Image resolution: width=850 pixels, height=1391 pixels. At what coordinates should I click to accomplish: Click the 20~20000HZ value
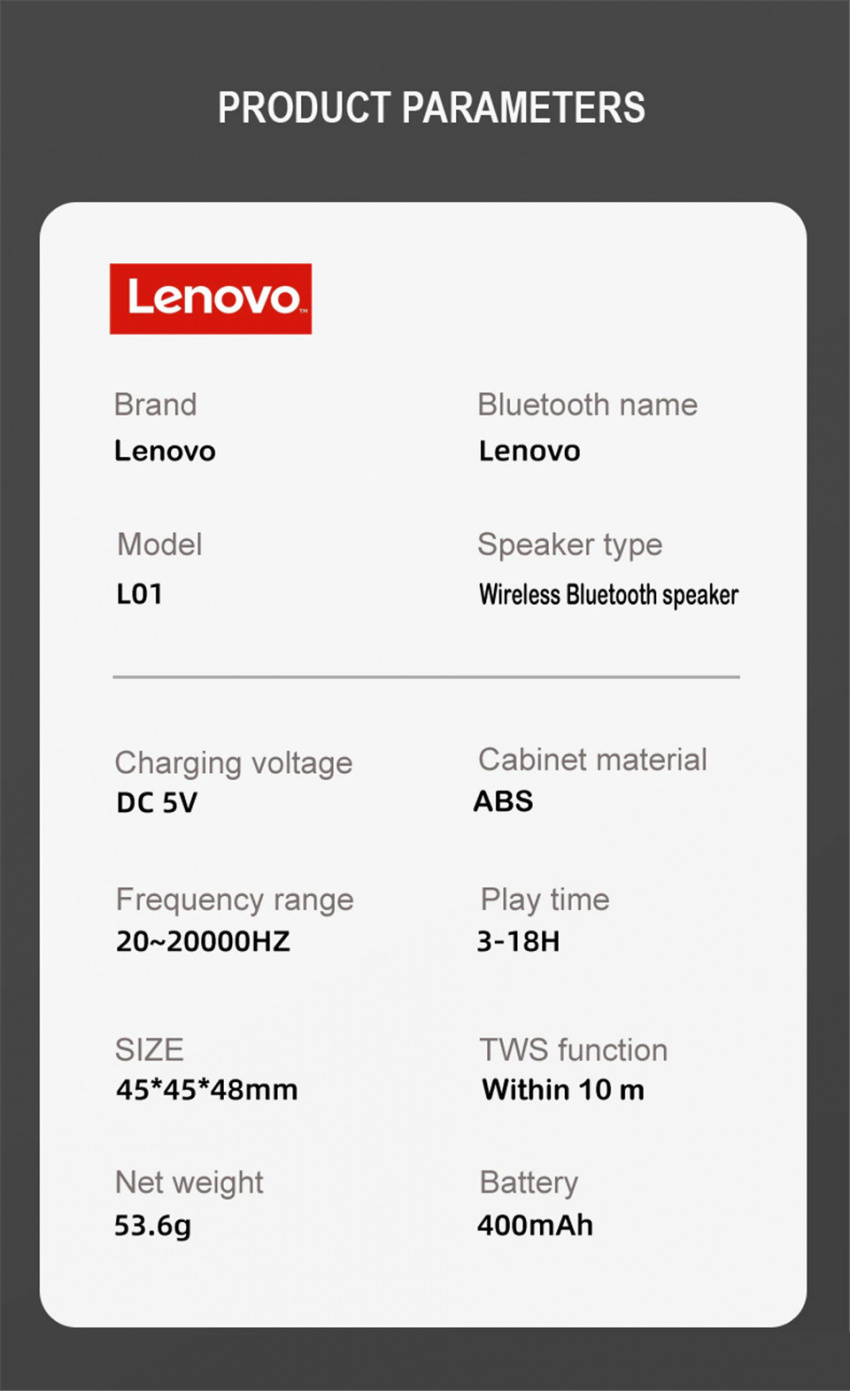click(x=203, y=942)
